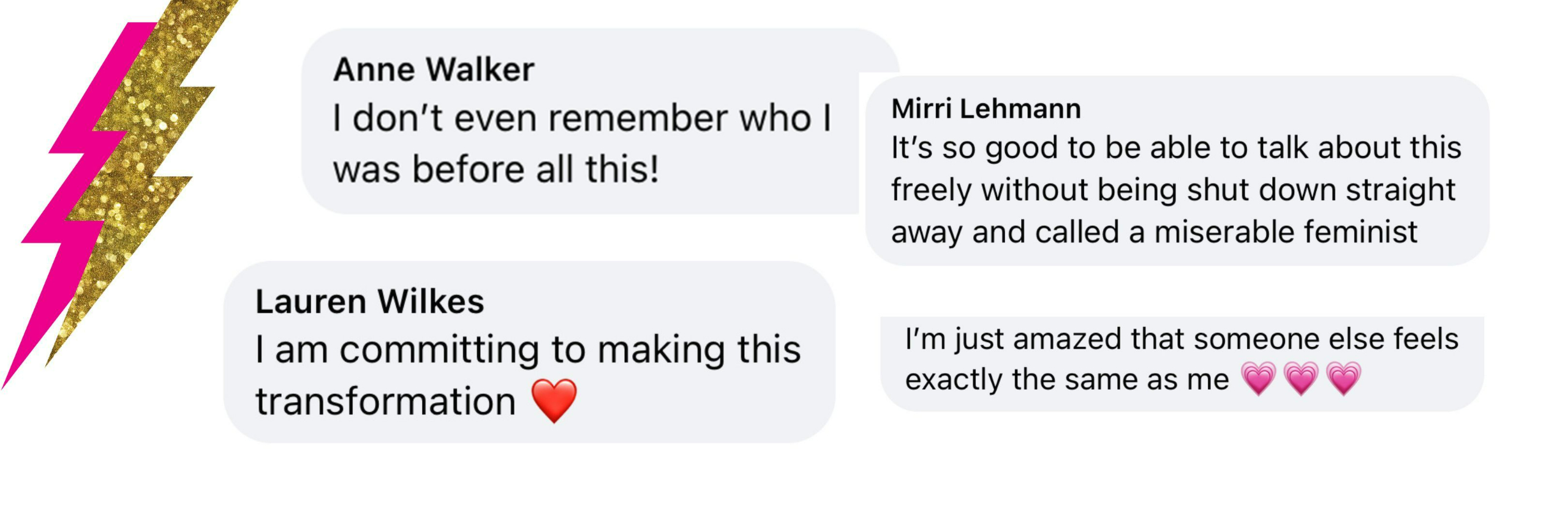
Task: Click the red heart emoji after 'transformation'
Action: click(x=554, y=401)
